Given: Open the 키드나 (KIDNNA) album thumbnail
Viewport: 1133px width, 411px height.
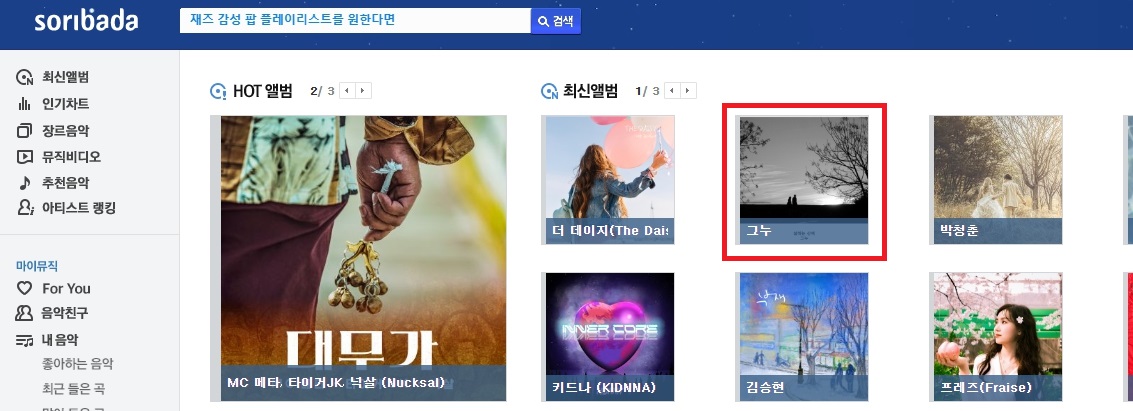Looking at the screenshot, I should [610, 337].
